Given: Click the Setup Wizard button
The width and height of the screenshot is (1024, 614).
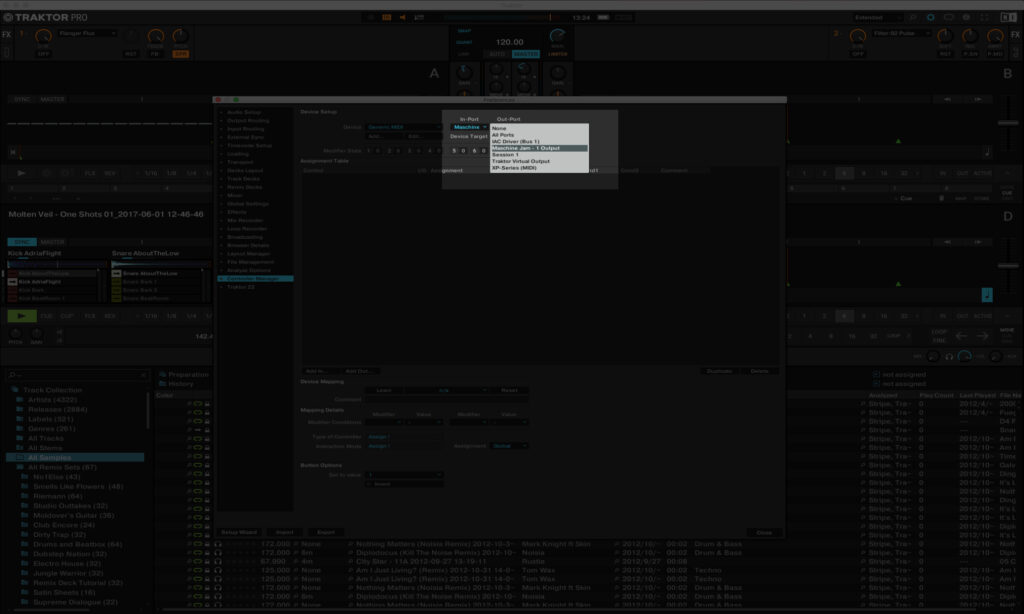Looking at the screenshot, I should (x=239, y=532).
